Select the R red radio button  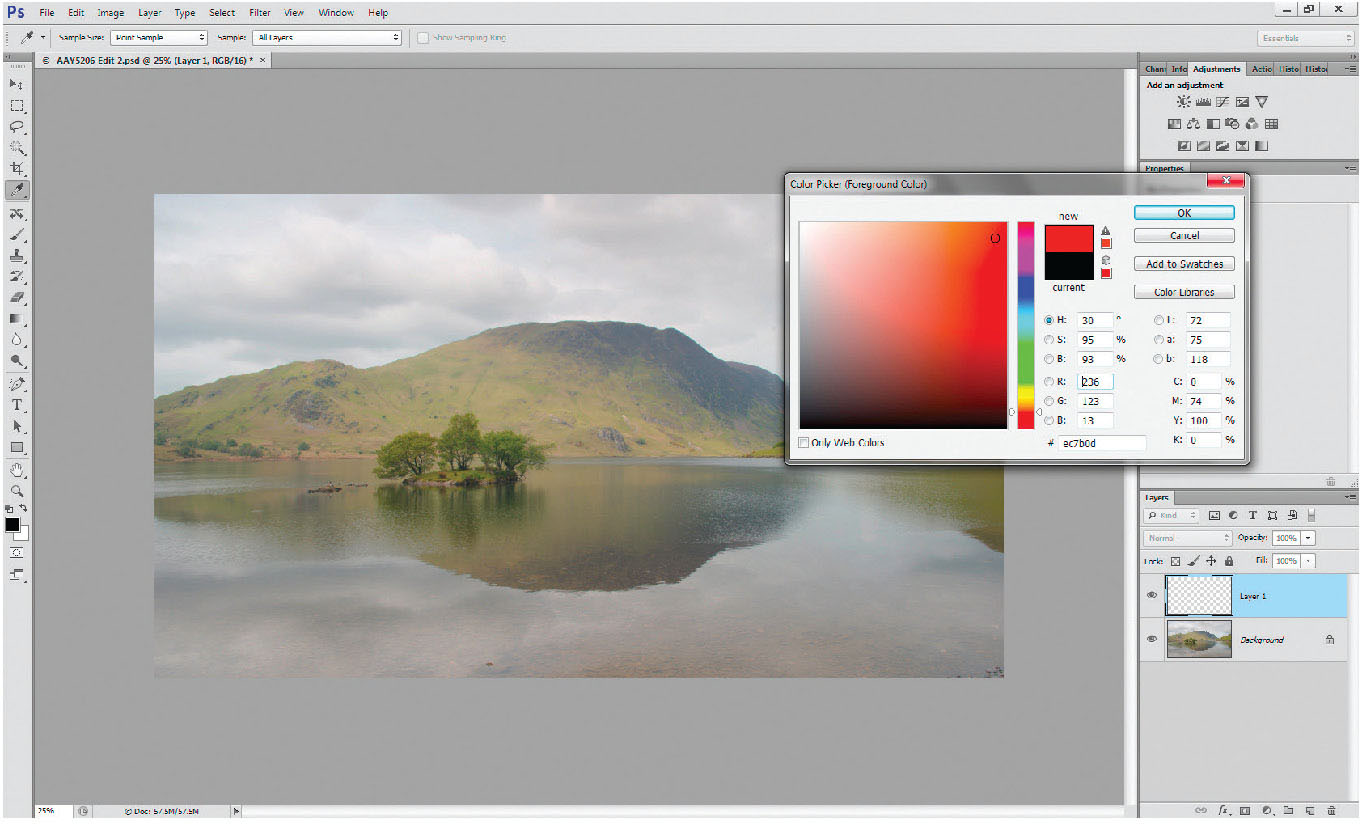(1049, 381)
